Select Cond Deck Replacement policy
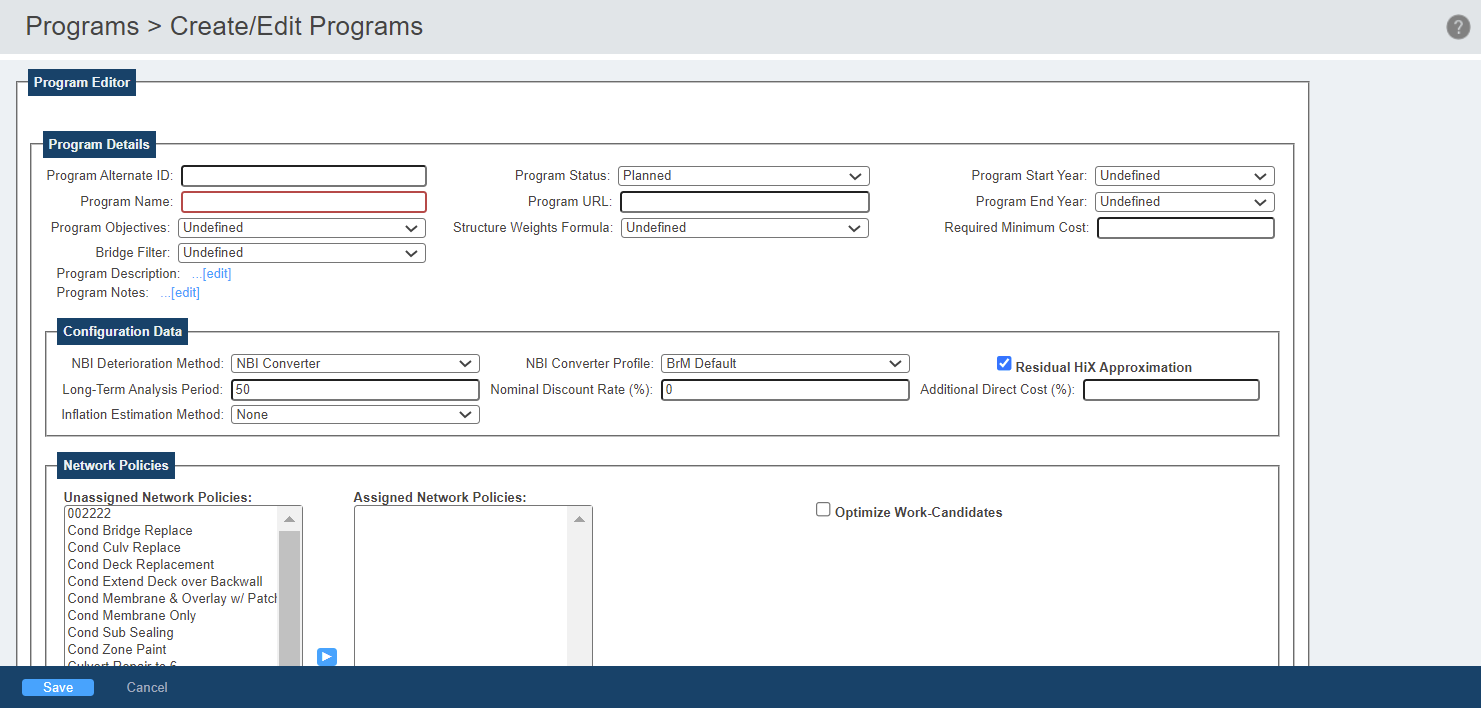The height and width of the screenshot is (708, 1481). (x=171, y=565)
